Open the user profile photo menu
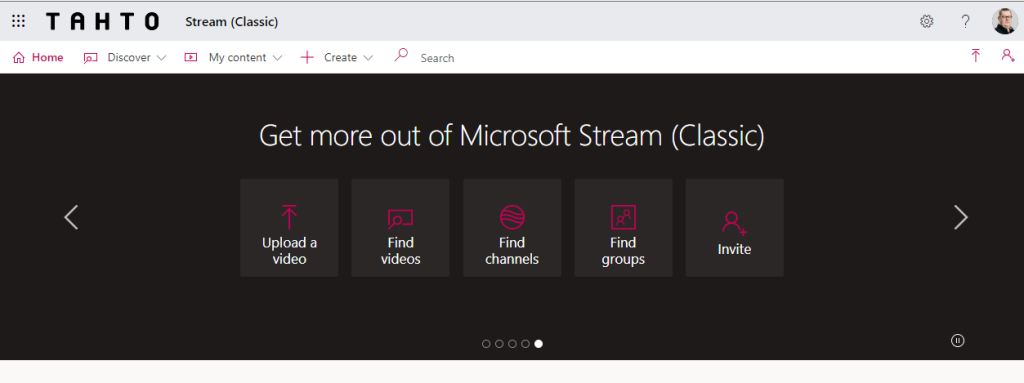Screen dimensions: 1024x383 click(x=1004, y=22)
